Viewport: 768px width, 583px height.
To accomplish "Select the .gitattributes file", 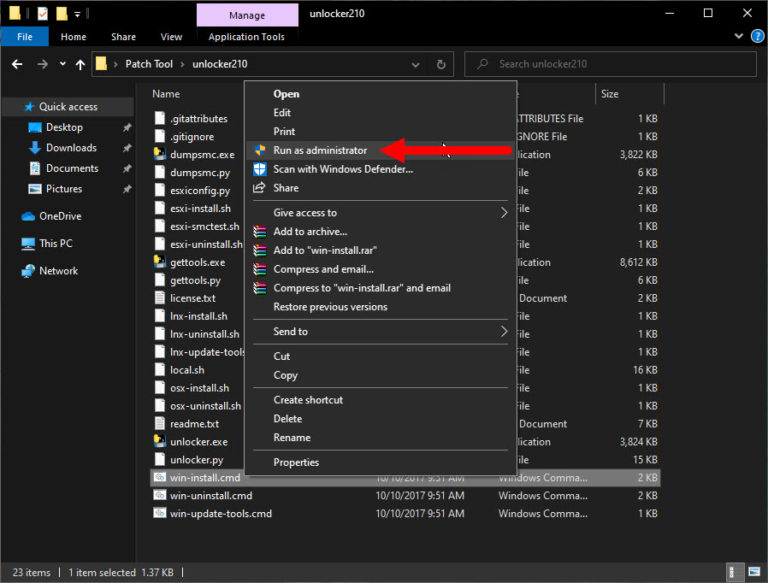I will (198, 119).
